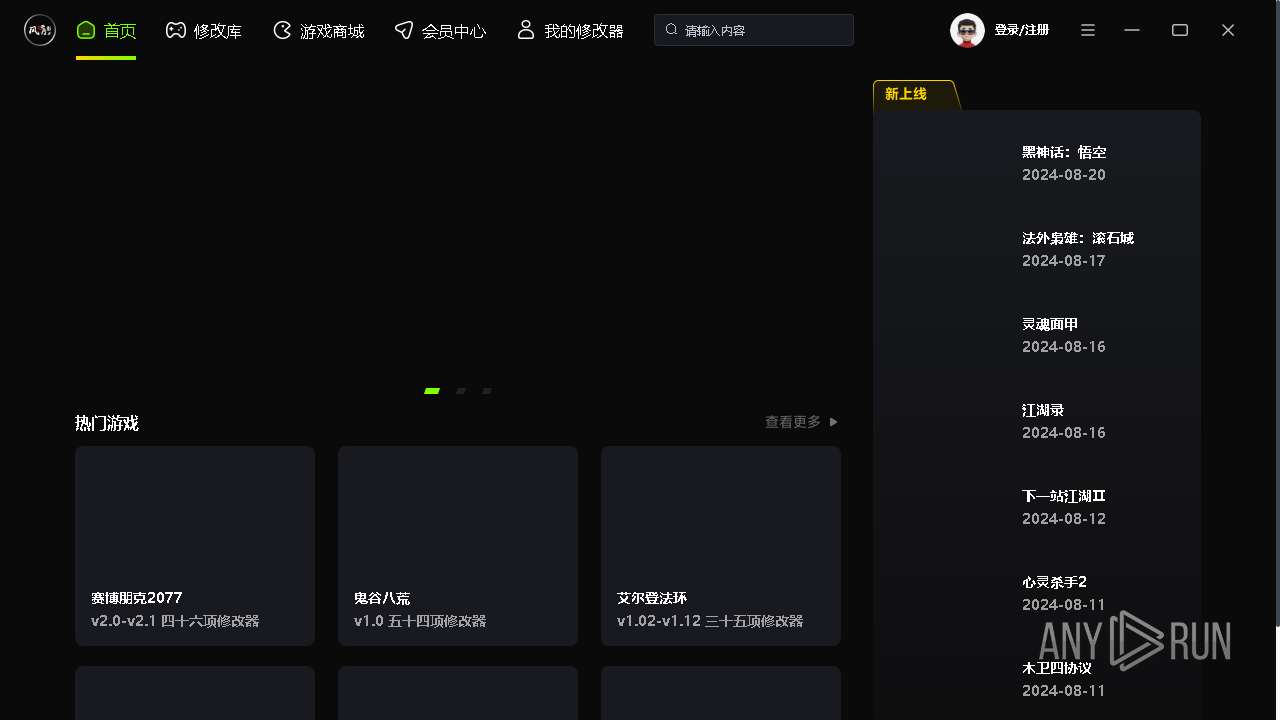Click the v1.02-v1.12 三十五项修改器 text

tap(710, 621)
